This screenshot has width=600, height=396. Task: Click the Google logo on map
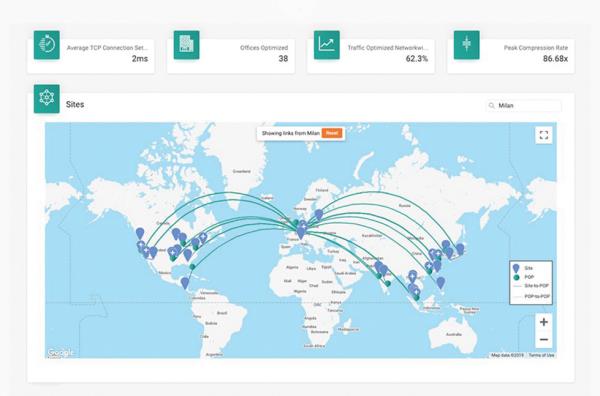pyautogui.click(x=60, y=352)
